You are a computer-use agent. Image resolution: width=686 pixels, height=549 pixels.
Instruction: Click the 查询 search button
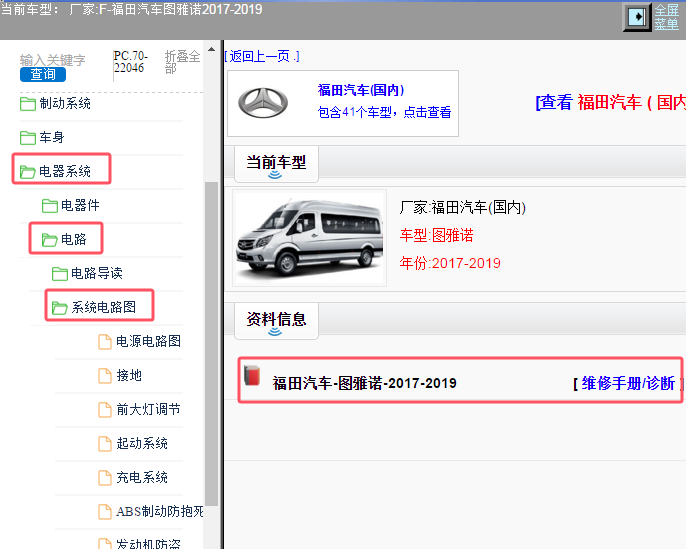(43, 74)
